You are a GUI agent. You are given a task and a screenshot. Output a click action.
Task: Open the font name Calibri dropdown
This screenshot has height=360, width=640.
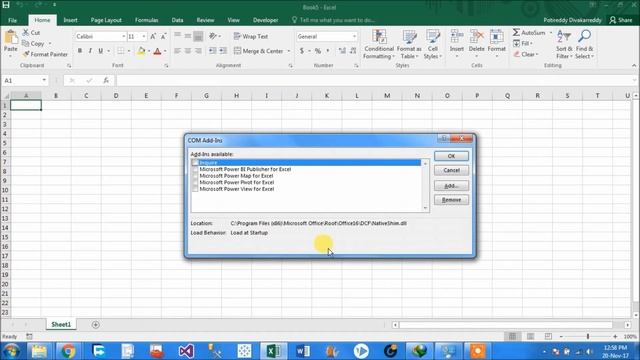point(123,37)
